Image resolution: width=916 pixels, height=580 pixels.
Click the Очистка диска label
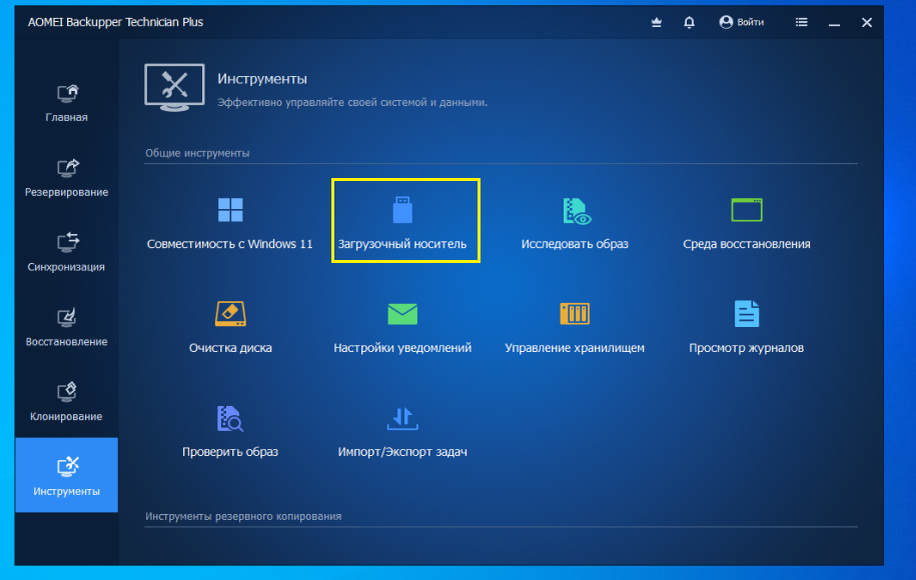pos(230,348)
